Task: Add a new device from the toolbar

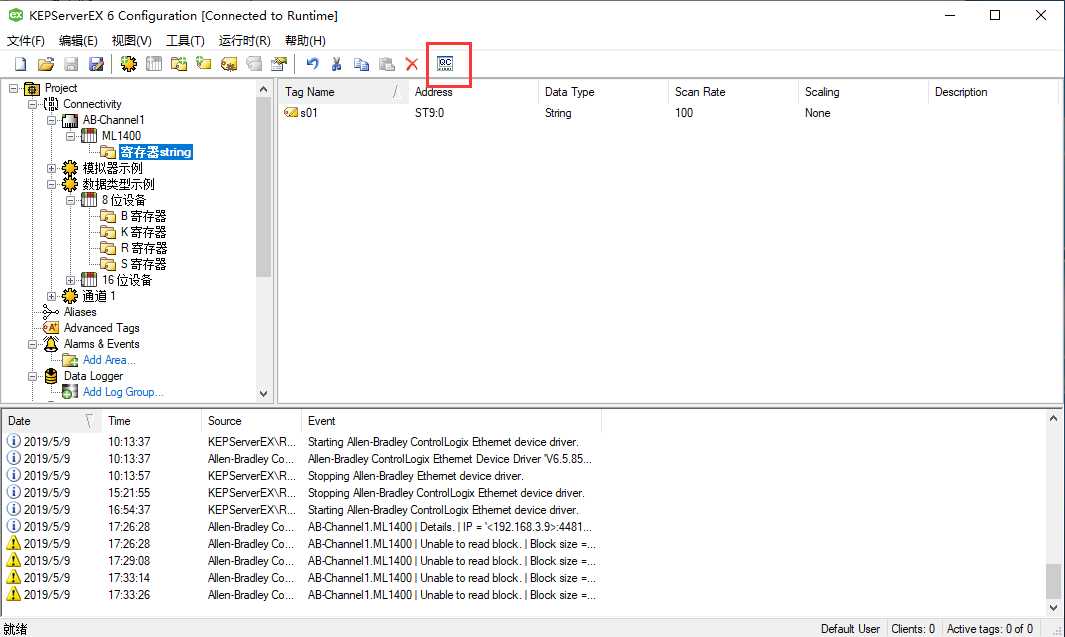Action: (154, 64)
